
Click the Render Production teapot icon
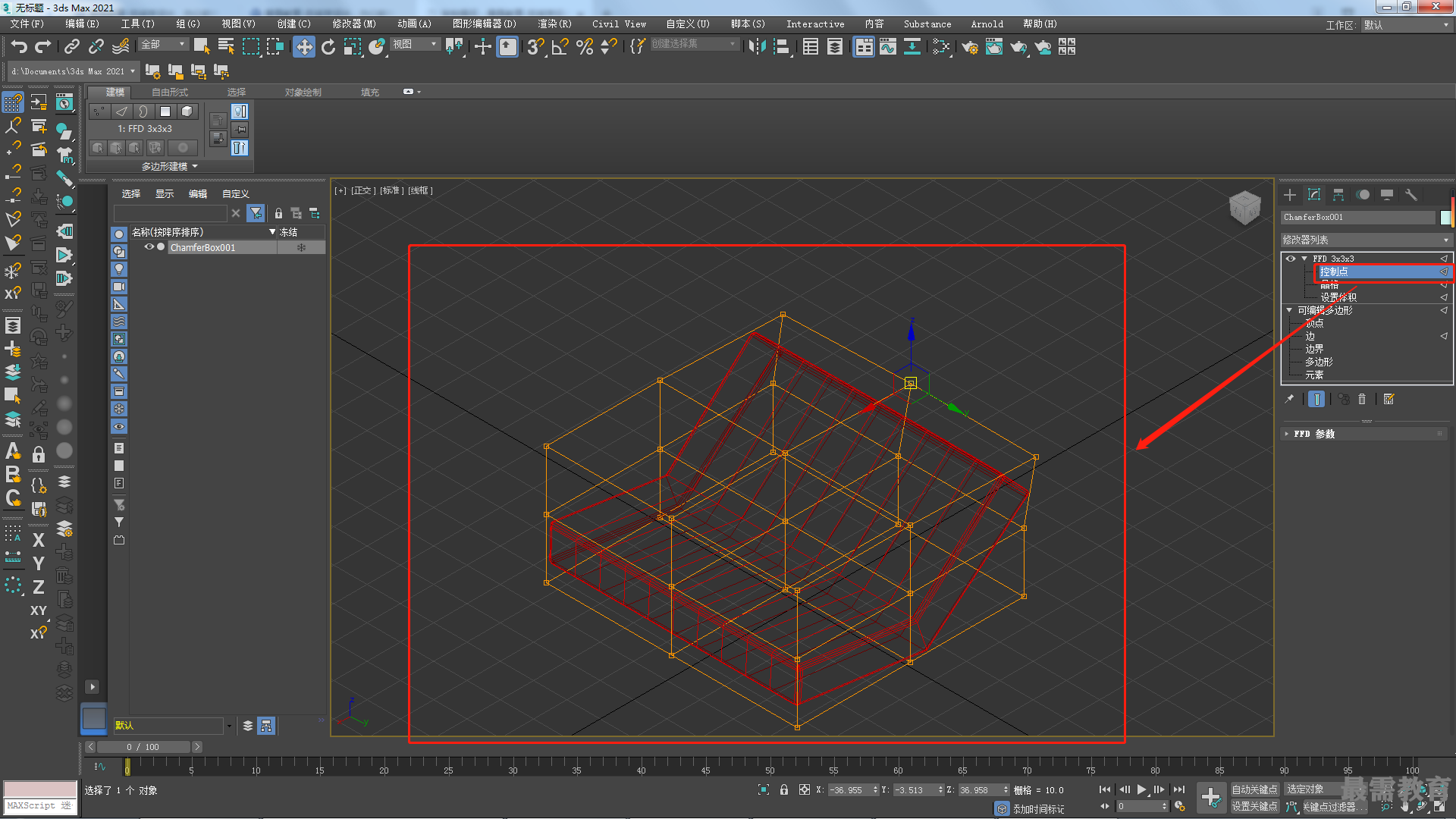1018,47
